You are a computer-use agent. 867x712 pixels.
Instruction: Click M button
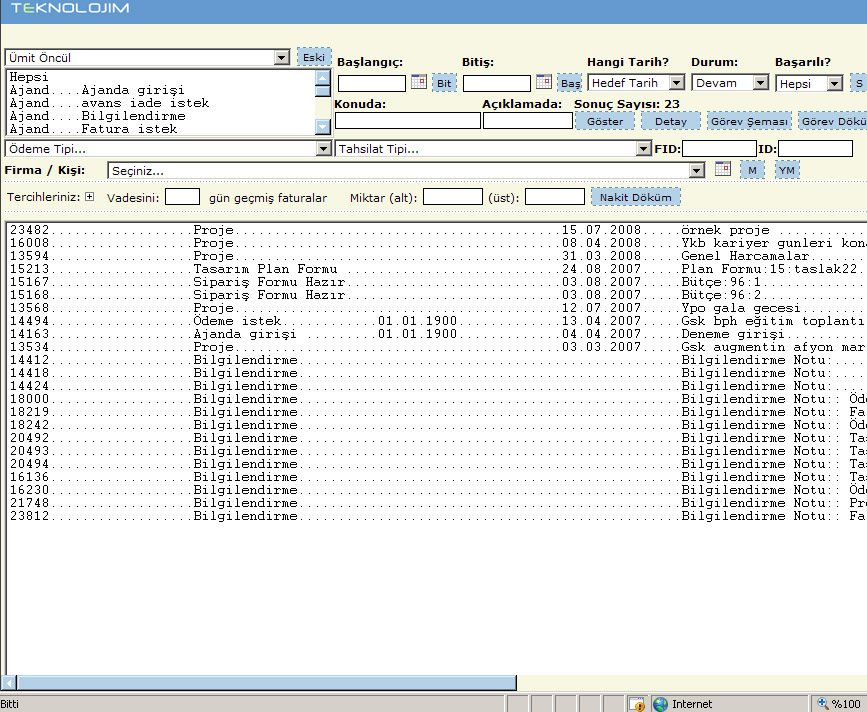(753, 170)
